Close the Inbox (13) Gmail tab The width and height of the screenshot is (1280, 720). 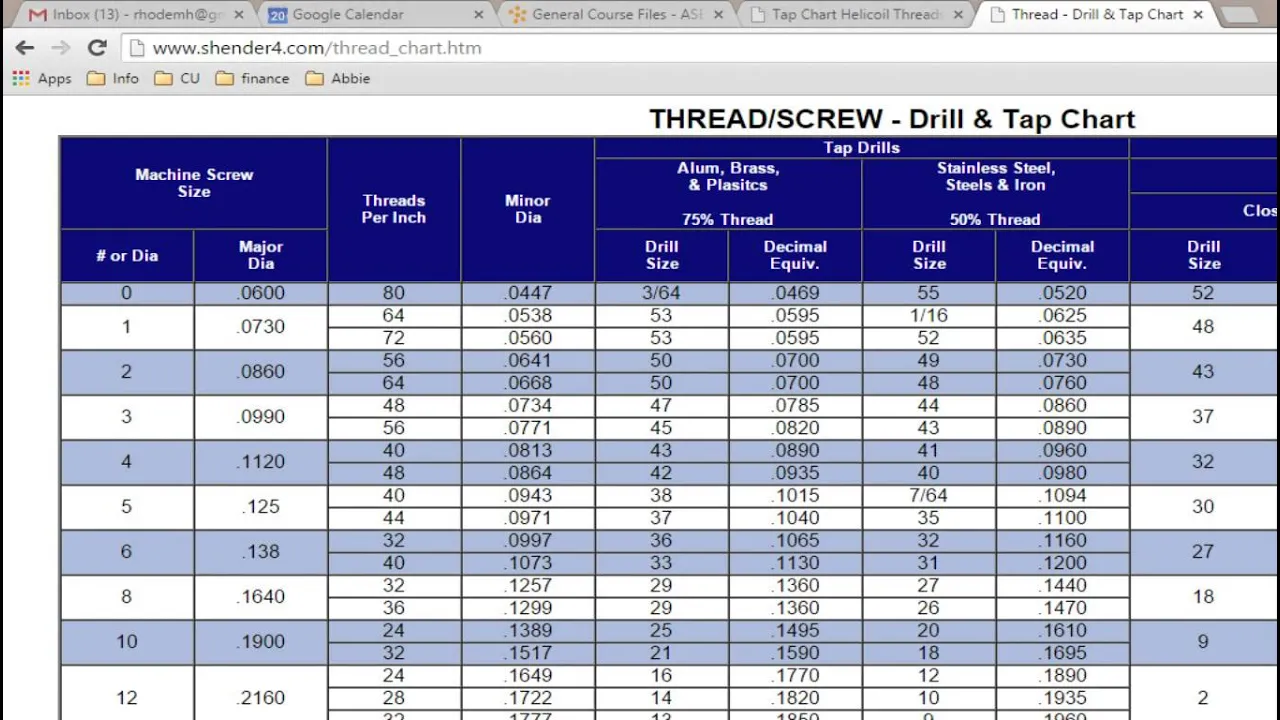239,15
